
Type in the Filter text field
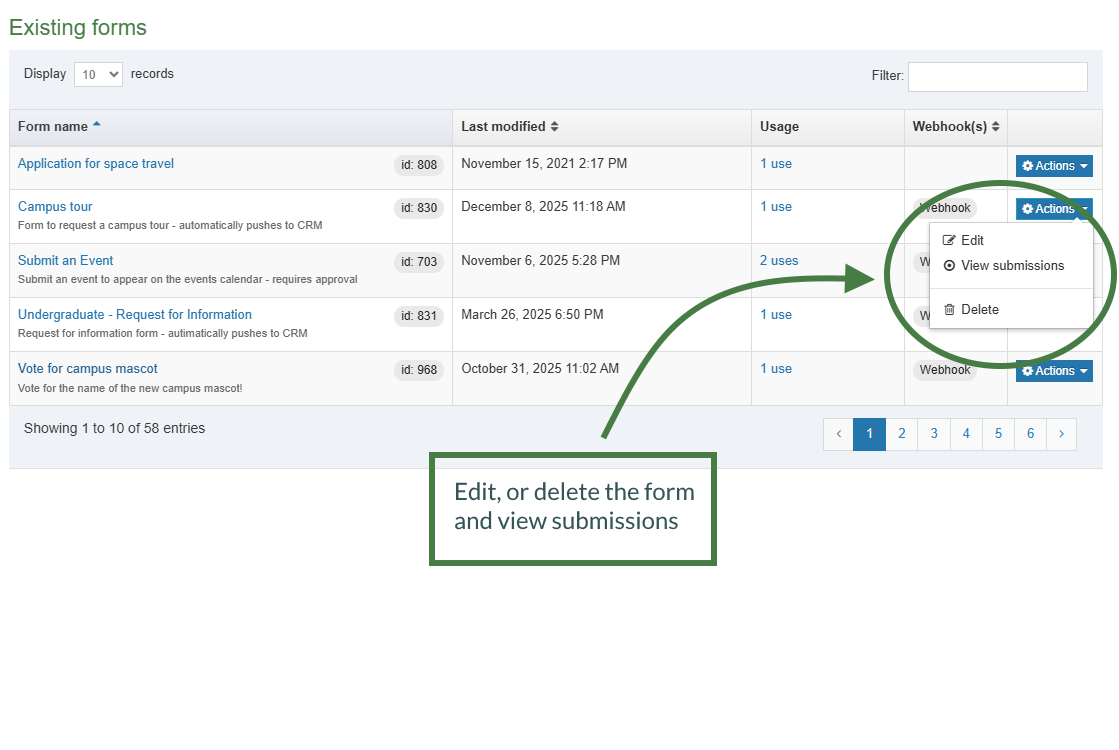(997, 77)
